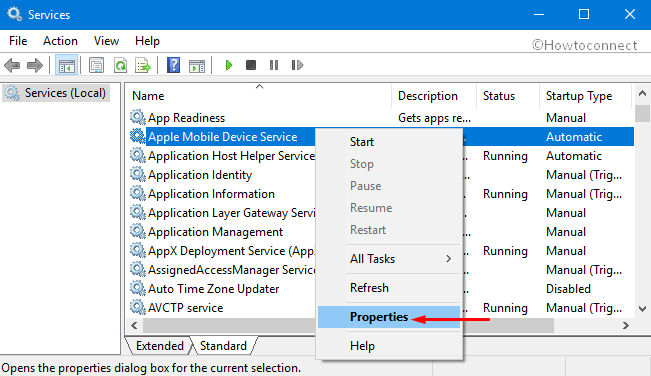Screen dimensions: 651x376
Task: Maximize the Services window
Action: tap(584, 14)
